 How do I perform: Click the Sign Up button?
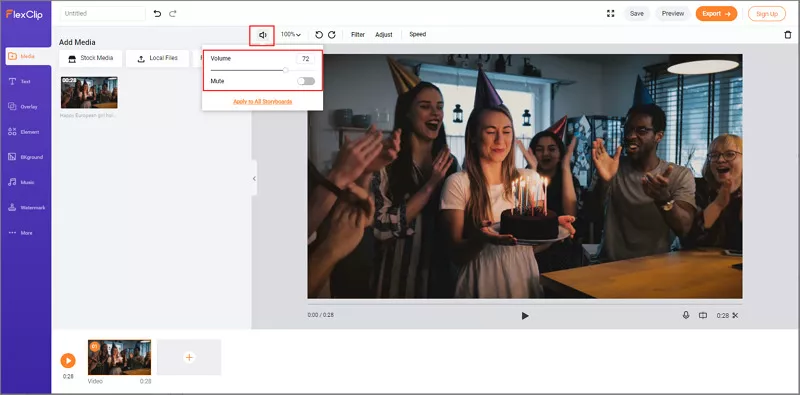coord(767,14)
